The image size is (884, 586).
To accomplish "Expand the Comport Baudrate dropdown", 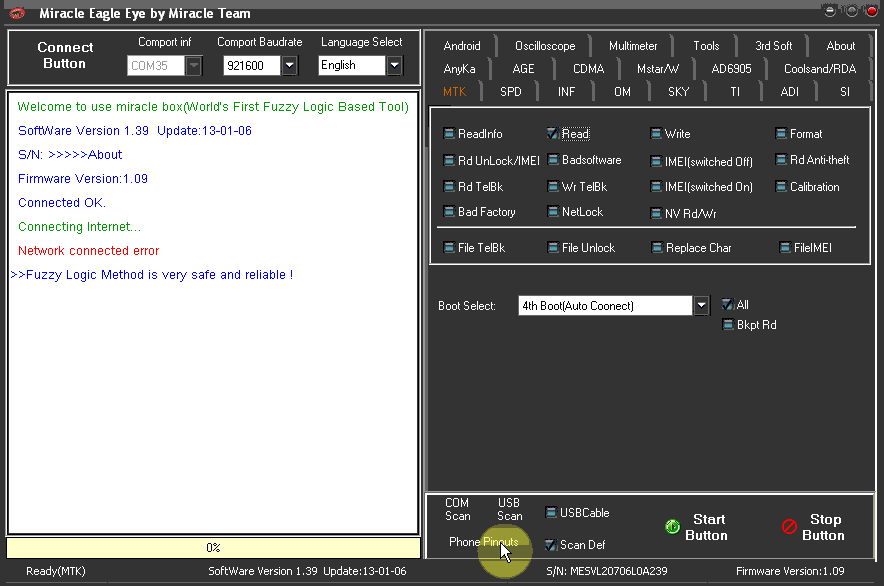I will [x=289, y=65].
